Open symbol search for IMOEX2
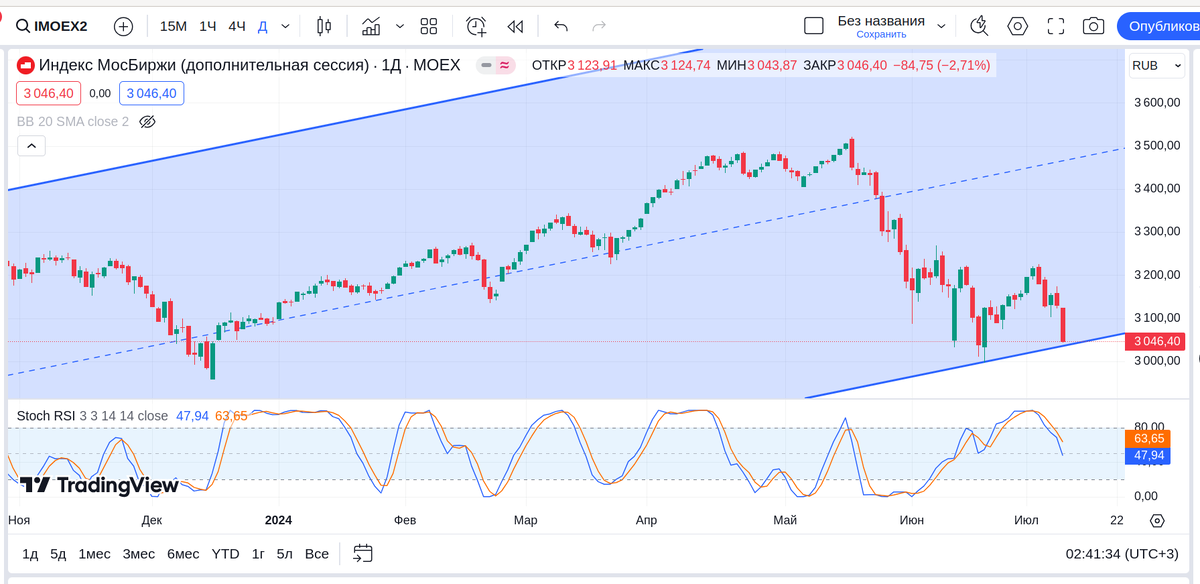 click(54, 26)
